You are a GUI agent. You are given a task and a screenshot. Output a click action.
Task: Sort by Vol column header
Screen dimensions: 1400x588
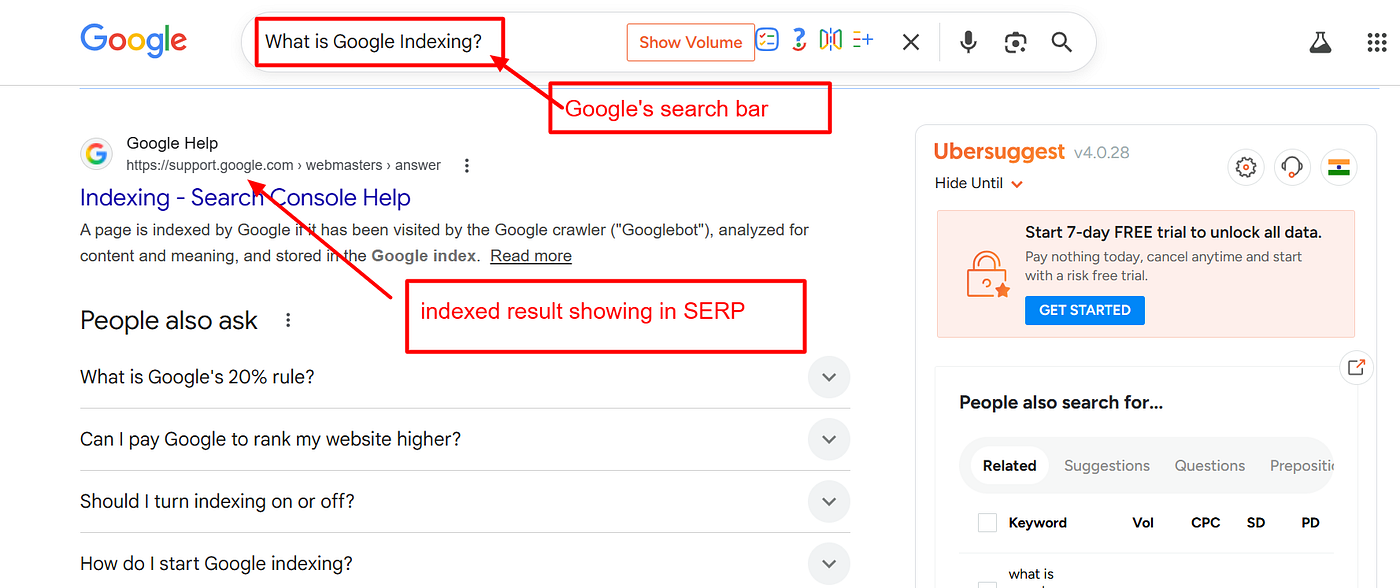(1143, 522)
